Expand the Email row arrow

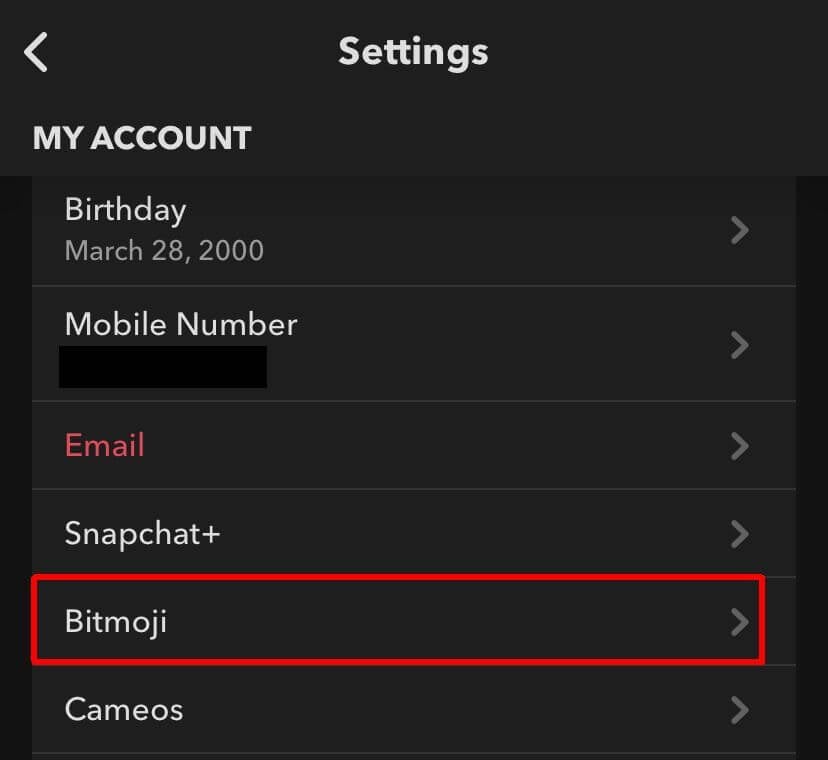[740, 446]
